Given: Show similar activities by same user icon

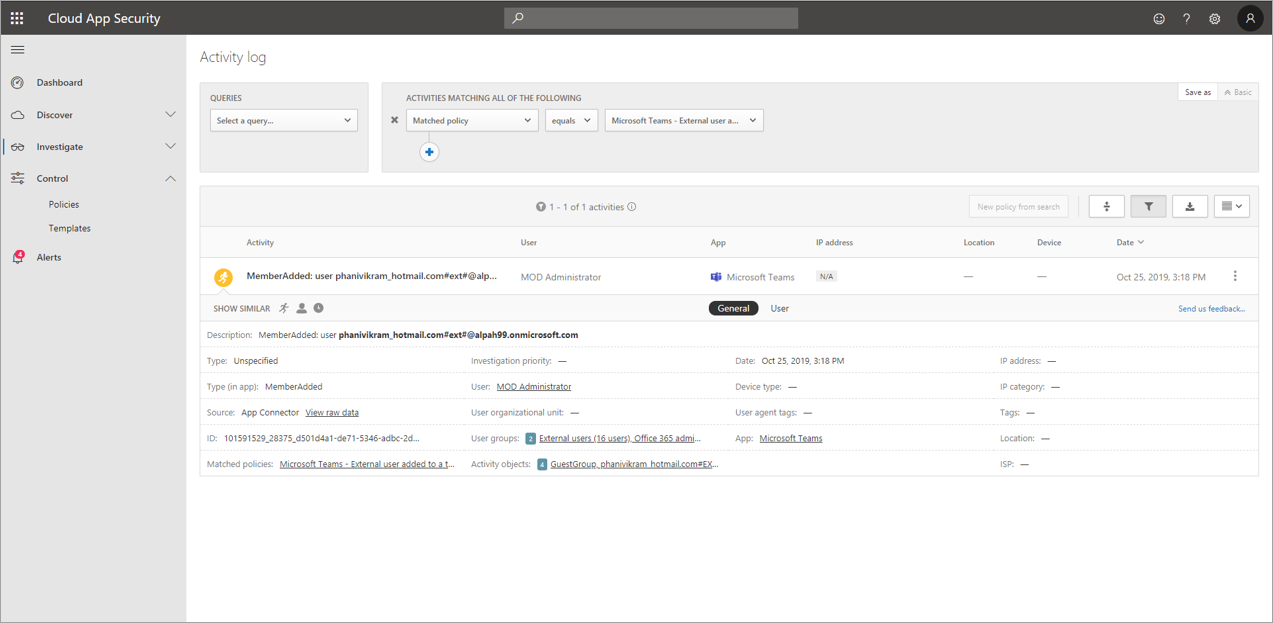Looking at the screenshot, I should tap(302, 308).
